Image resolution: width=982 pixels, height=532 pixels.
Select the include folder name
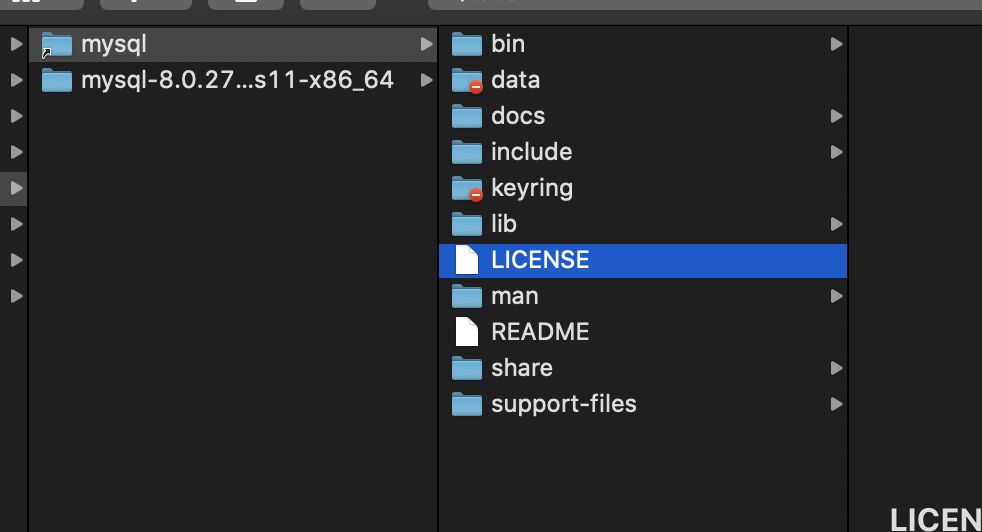click(x=532, y=152)
